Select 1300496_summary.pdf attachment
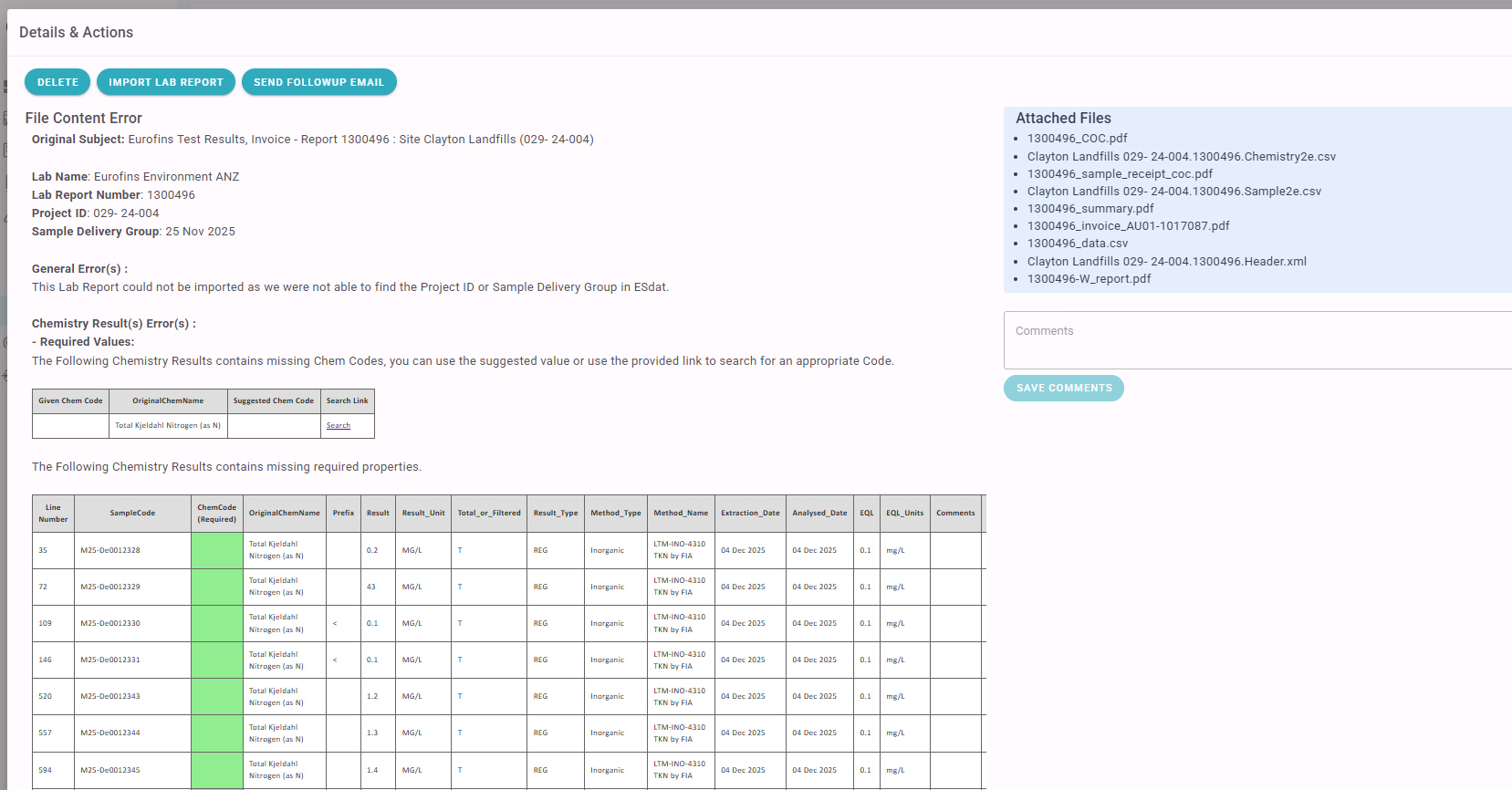This screenshot has height=790, width=1512. coord(1090,209)
